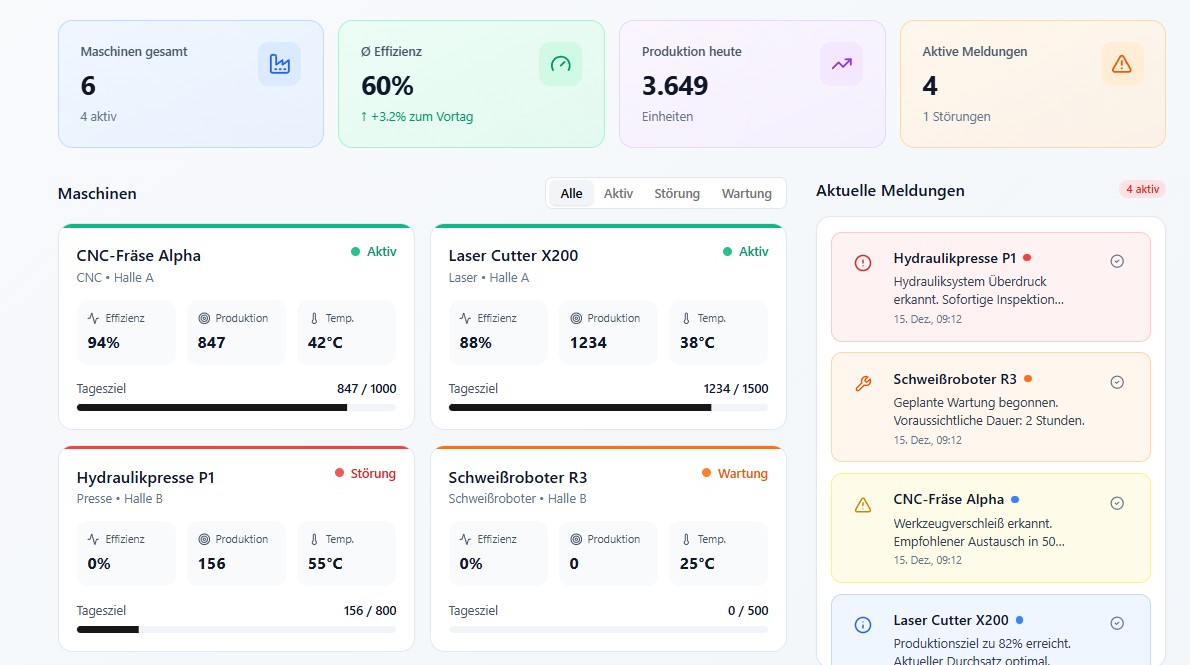Click the red alert icon for Hydraulikpresse P1 message
The height and width of the screenshot is (665, 1190).
coord(863,262)
